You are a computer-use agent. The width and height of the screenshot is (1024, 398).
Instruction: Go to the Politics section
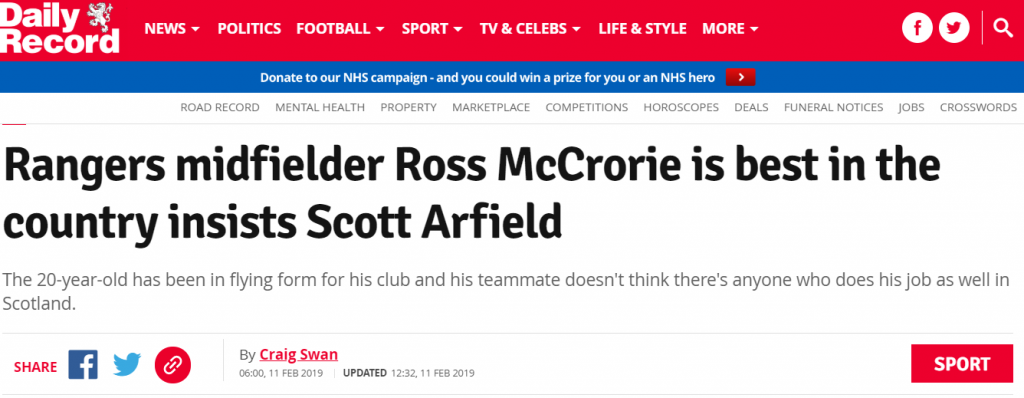click(249, 29)
